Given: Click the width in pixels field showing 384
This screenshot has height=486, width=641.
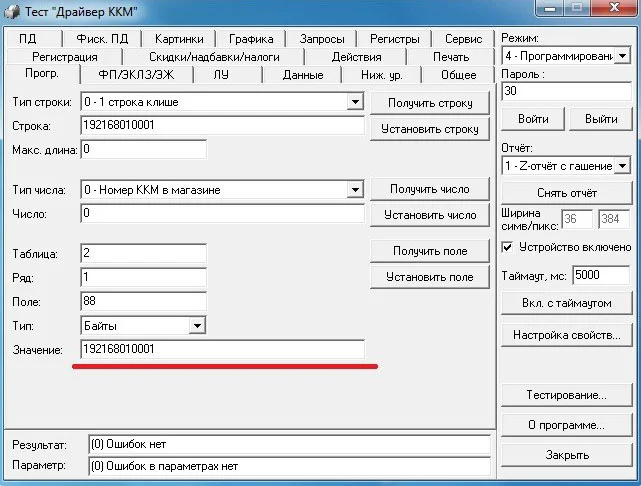Looking at the screenshot, I should 614,219.
